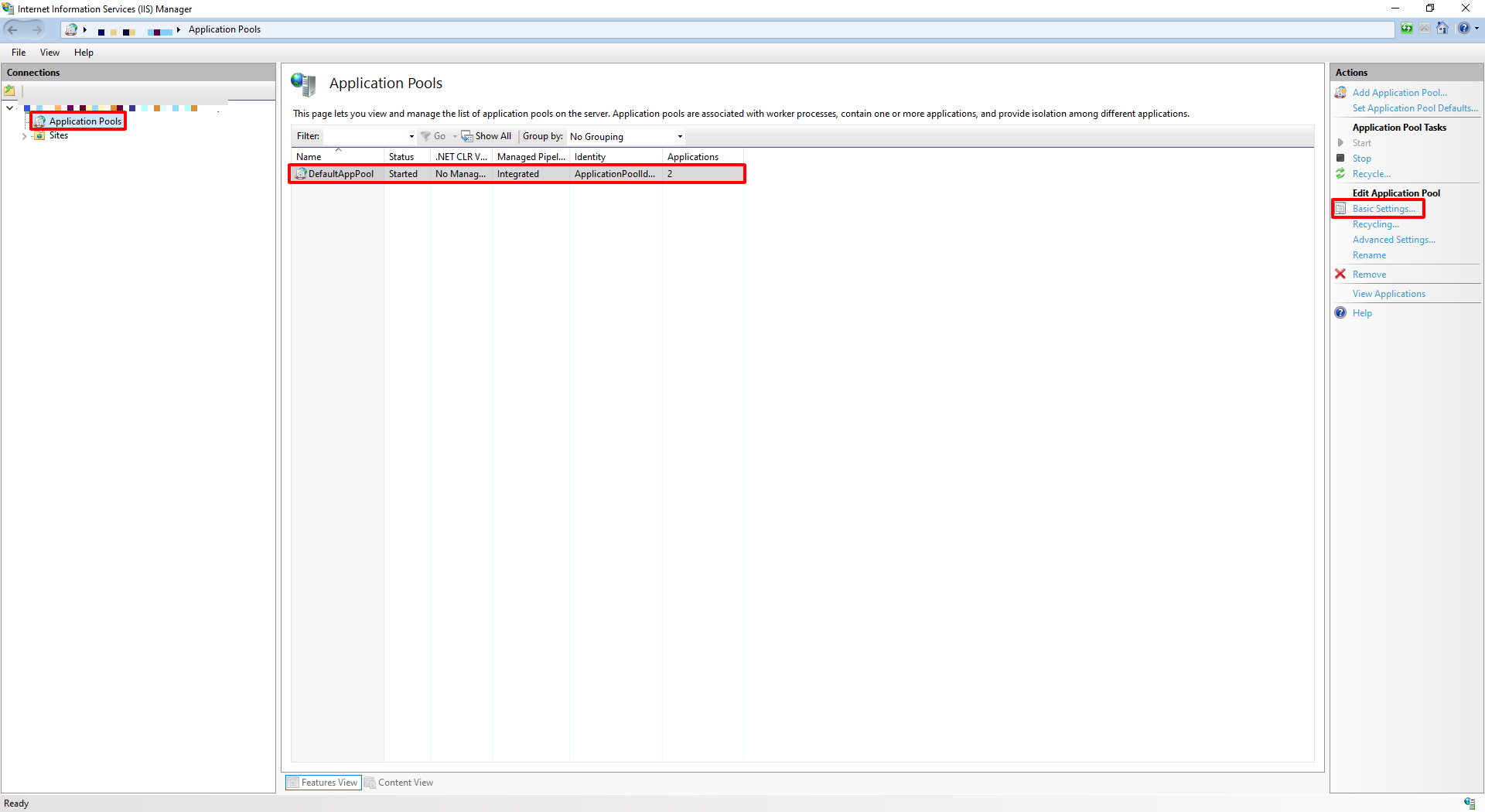1485x812 pixels.
Task: Click the Forward navigation arrow
Action: 36,29
